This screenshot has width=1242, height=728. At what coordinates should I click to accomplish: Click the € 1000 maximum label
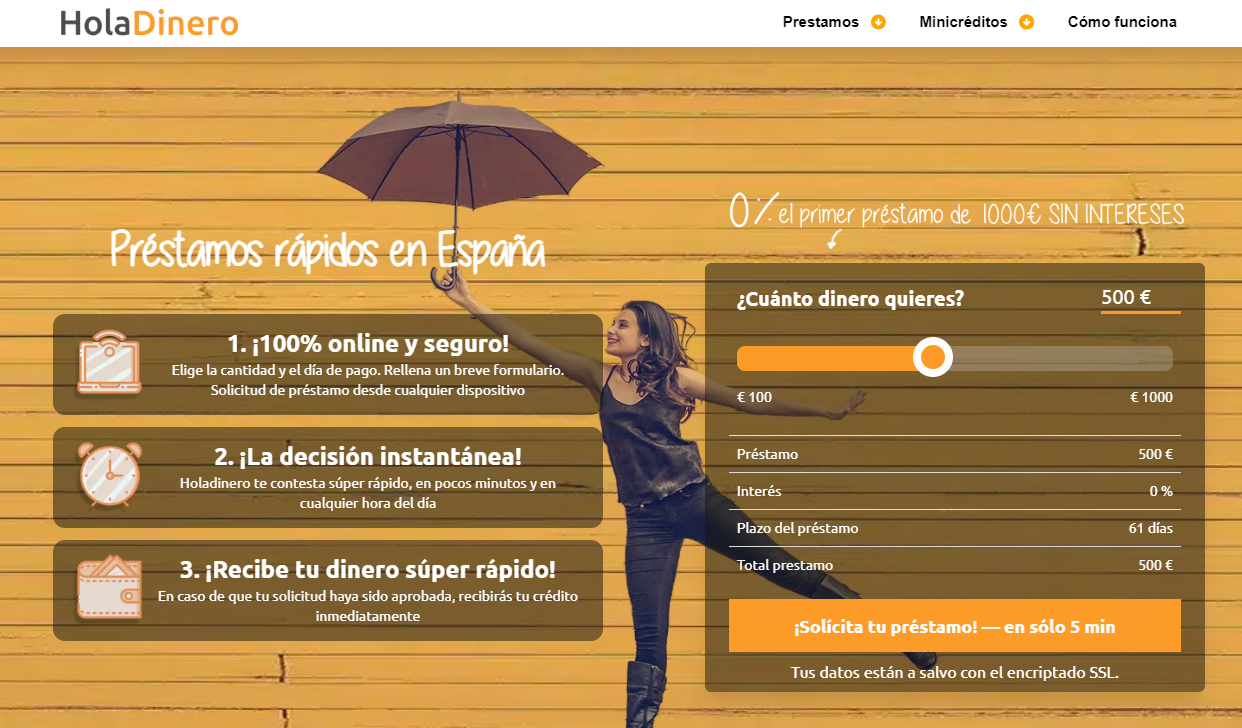click(x=1151, y=397)
